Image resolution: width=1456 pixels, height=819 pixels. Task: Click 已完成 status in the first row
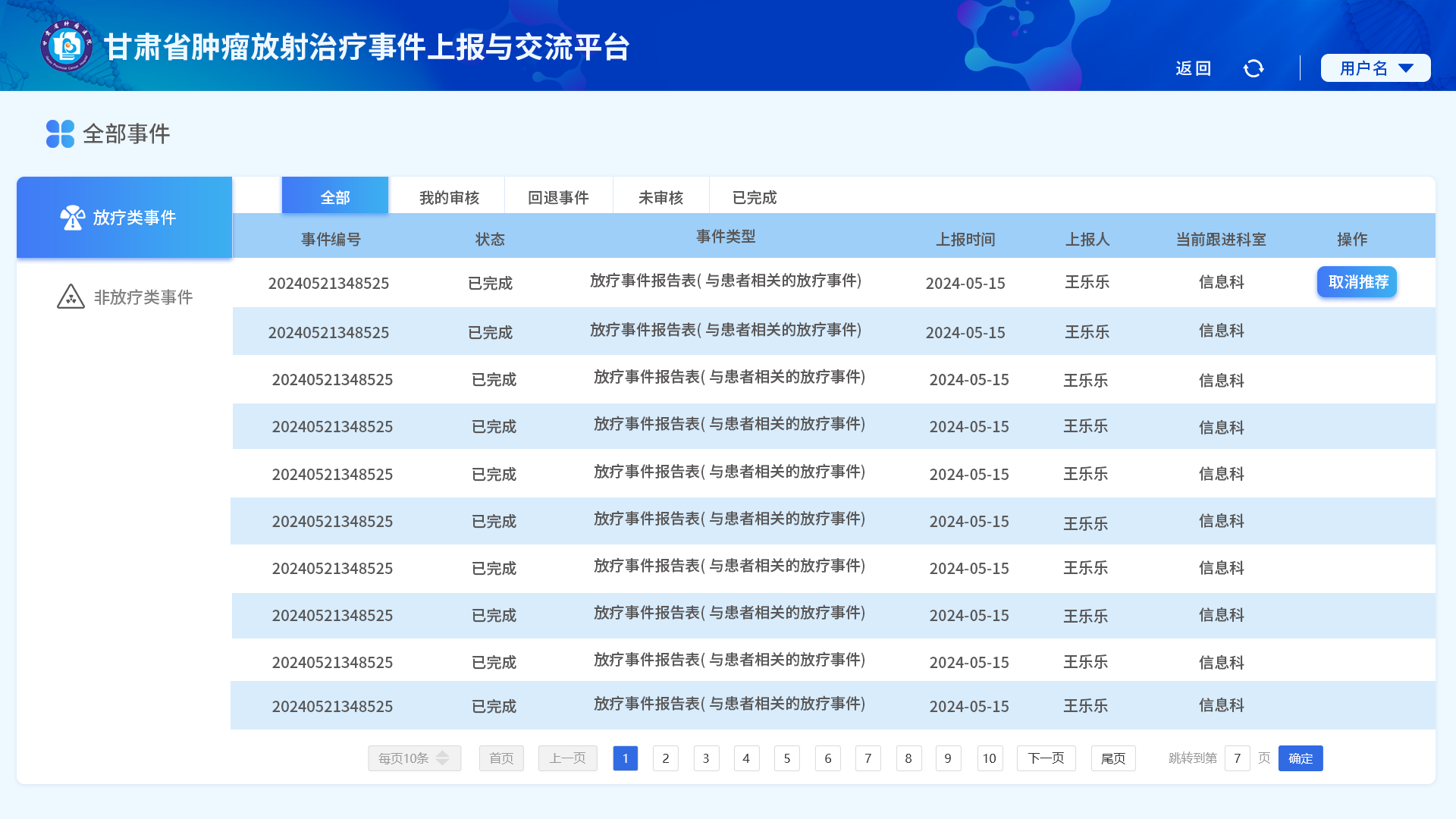pos(490,284)
